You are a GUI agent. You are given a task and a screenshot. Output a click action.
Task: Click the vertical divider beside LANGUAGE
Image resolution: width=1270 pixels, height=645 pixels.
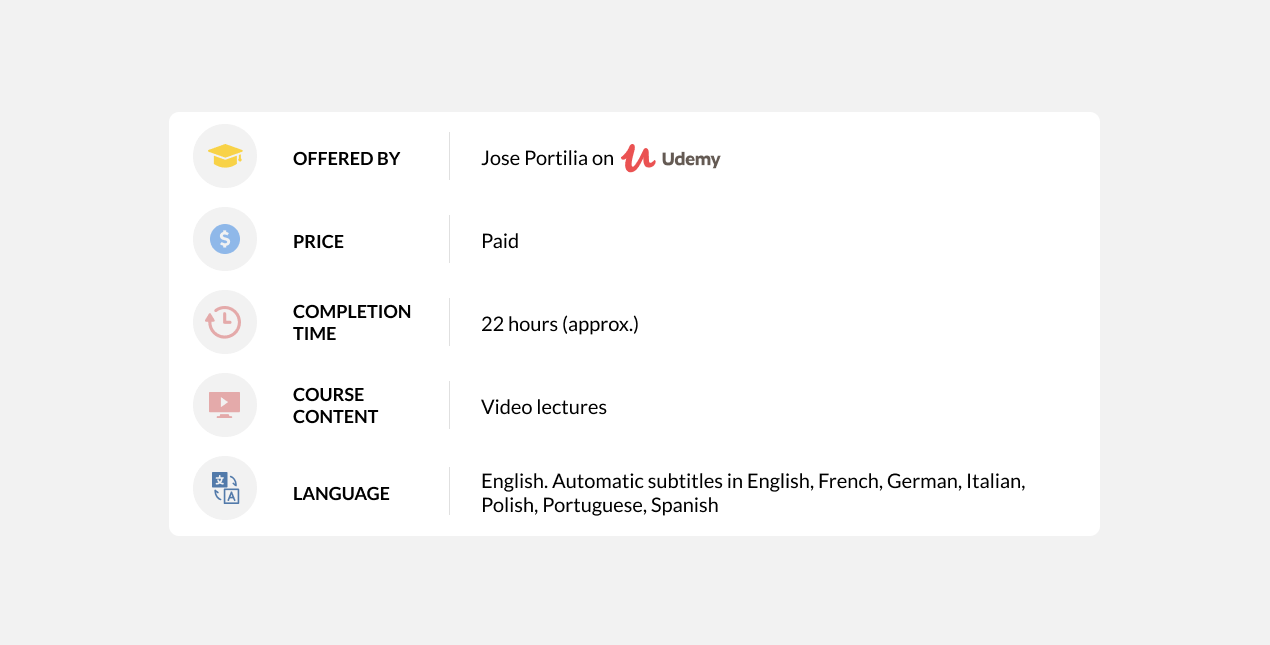pyautogui.click(x=449, y=491)
